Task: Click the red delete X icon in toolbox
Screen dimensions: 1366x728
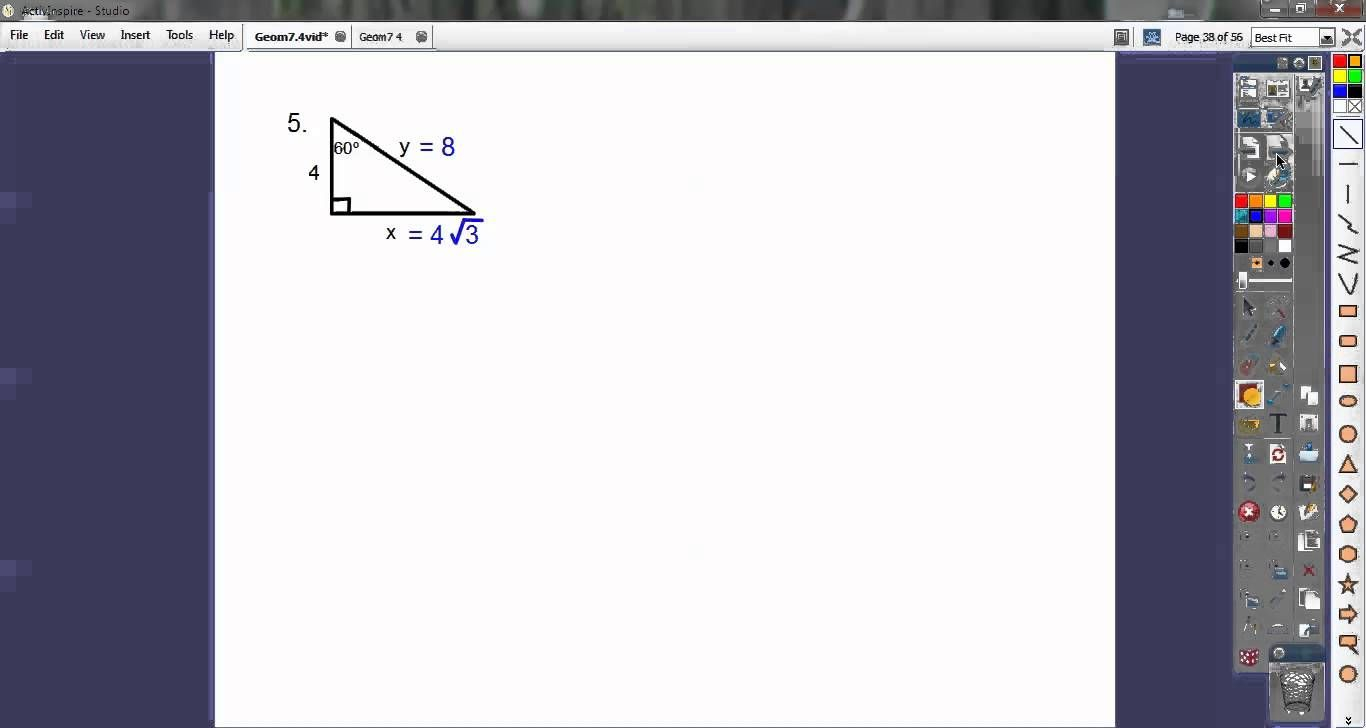Action: tap(1309, 570)
